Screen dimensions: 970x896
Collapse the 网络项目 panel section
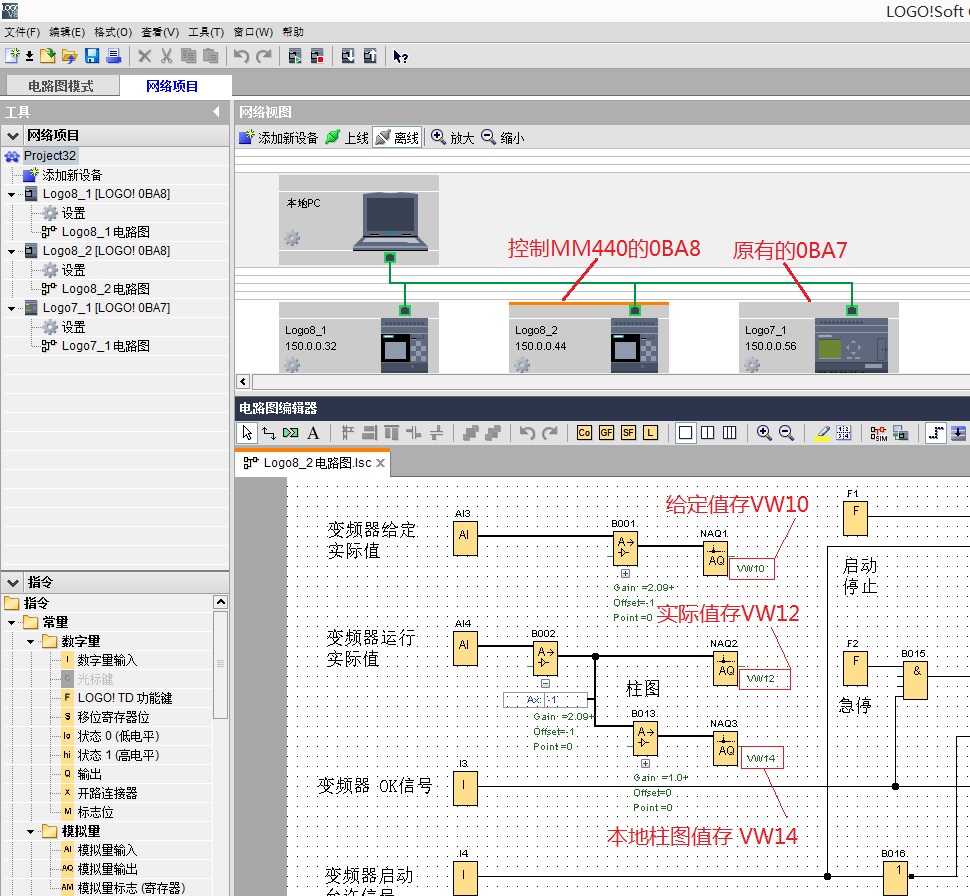(13, 135)
